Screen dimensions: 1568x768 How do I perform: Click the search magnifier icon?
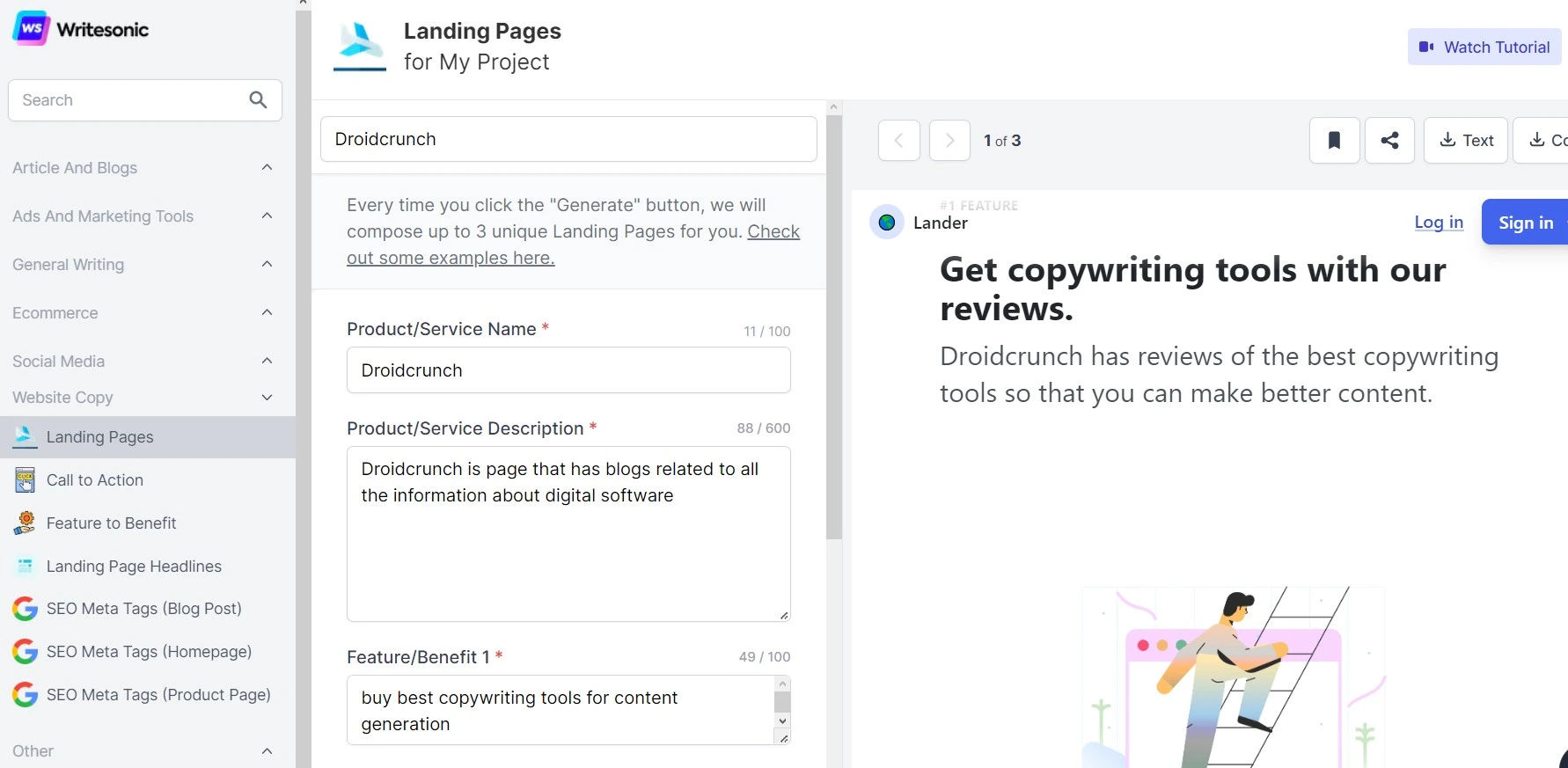(258, 100)
